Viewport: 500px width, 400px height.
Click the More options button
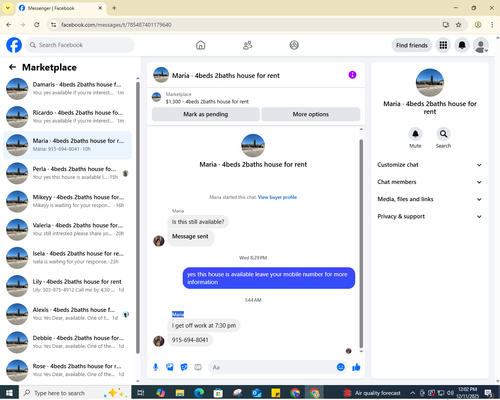(311, 114)
